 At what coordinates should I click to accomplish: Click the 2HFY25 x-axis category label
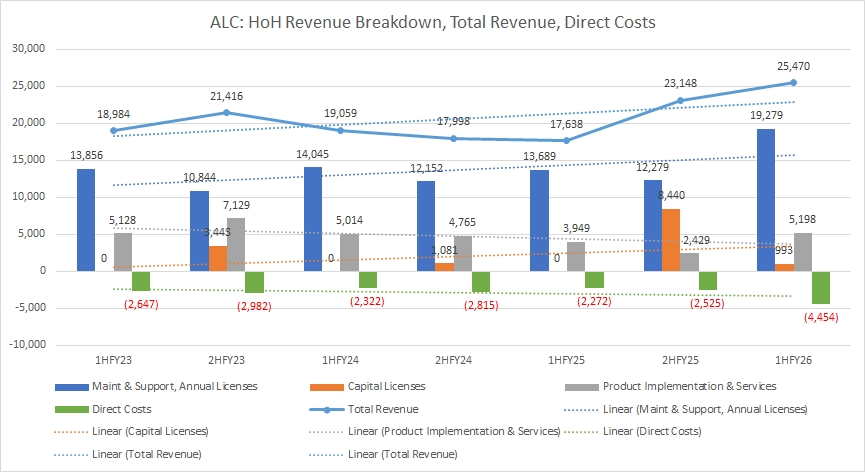click(679, 359)
